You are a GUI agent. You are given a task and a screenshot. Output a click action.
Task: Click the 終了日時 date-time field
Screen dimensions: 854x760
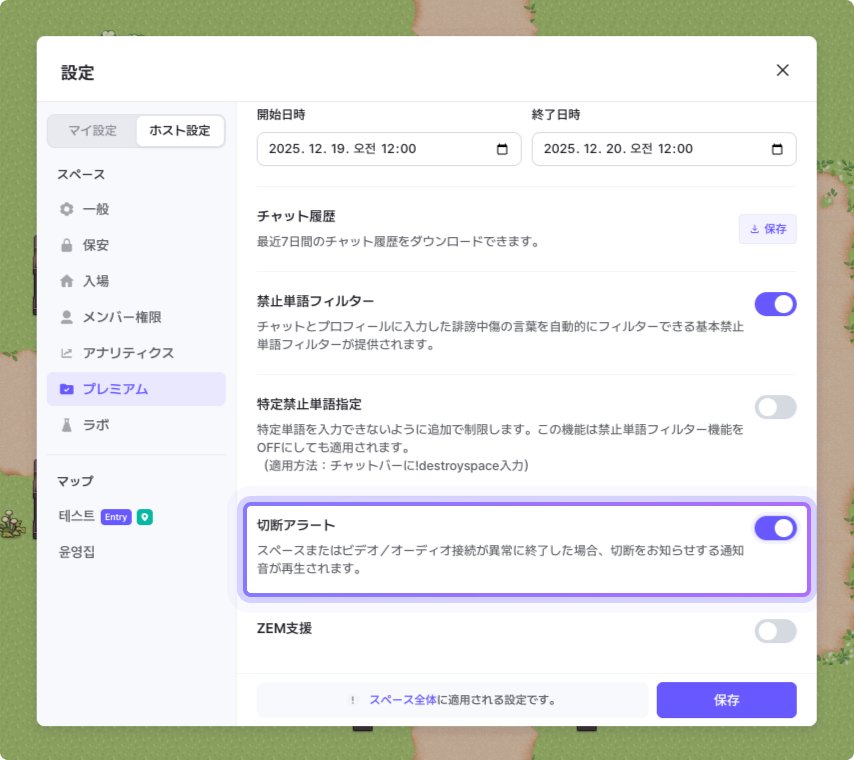point(664,149)
